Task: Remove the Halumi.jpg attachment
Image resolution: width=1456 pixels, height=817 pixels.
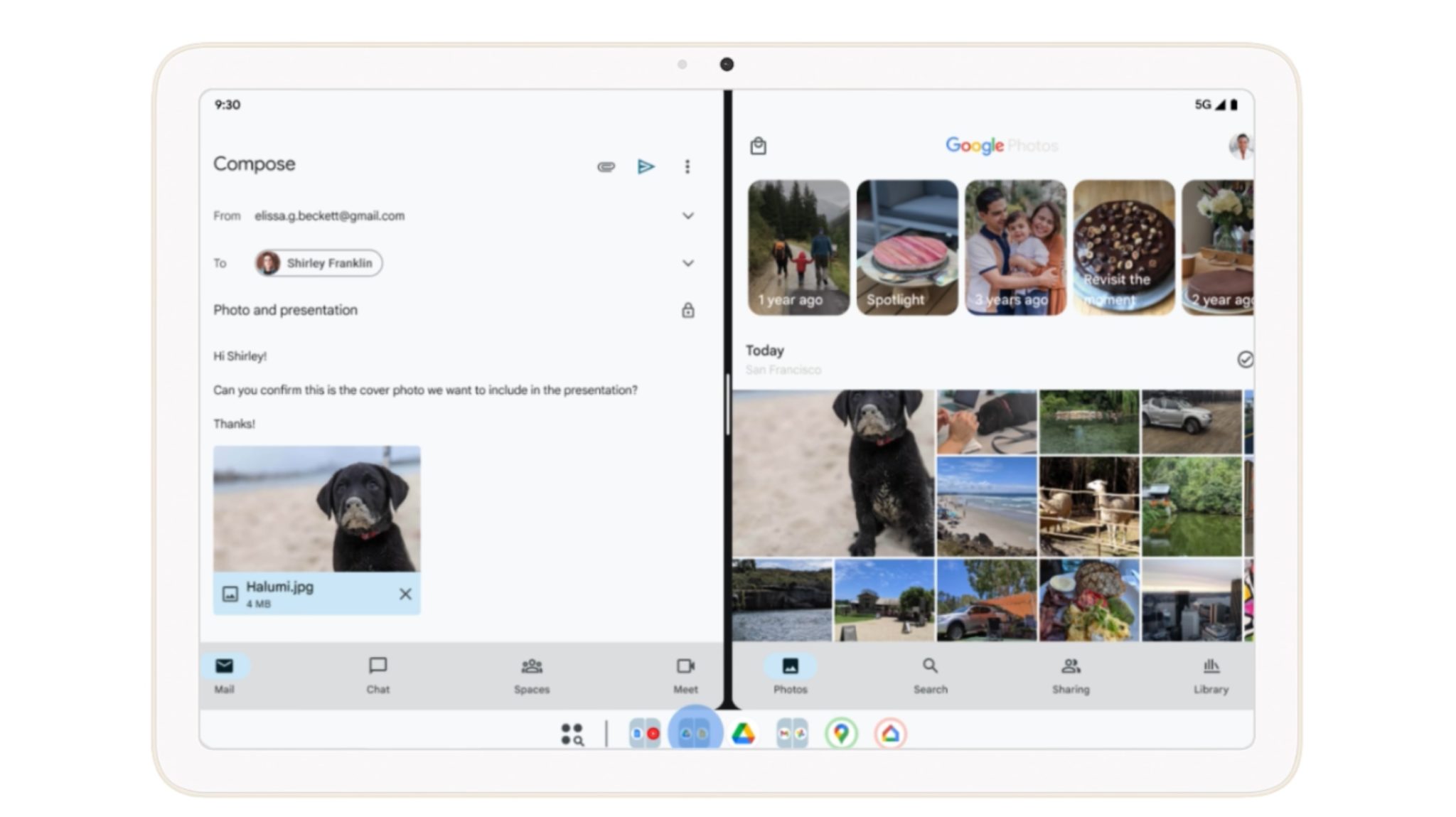Action: pos(405,594)
